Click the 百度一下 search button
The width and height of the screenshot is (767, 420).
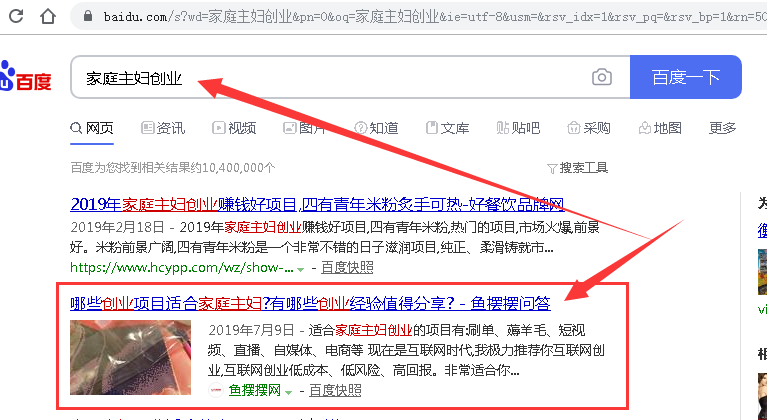686,77
